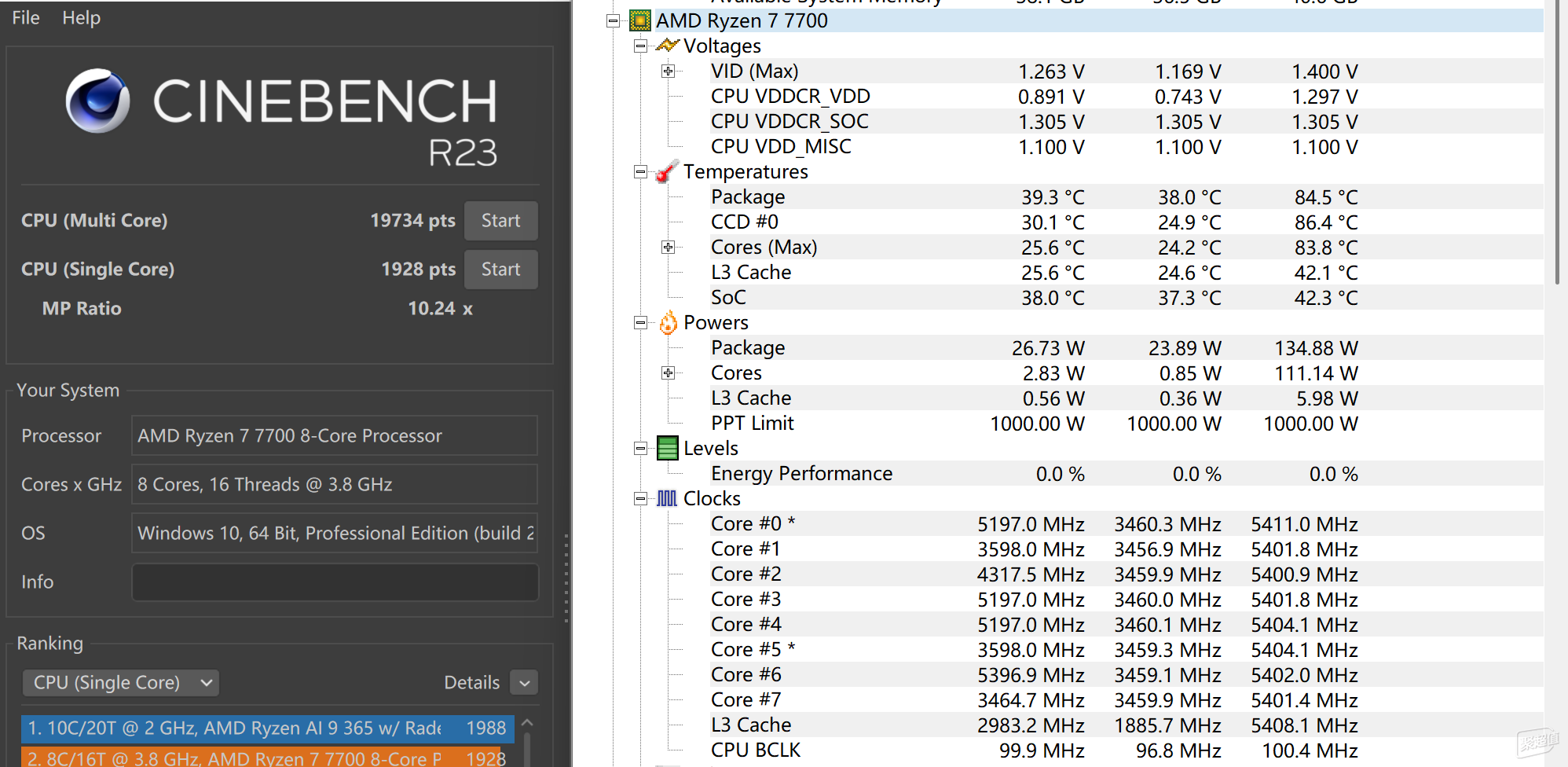
Task: Start the CPU Multi Core benchmark
Action: (x=500, y=221)
